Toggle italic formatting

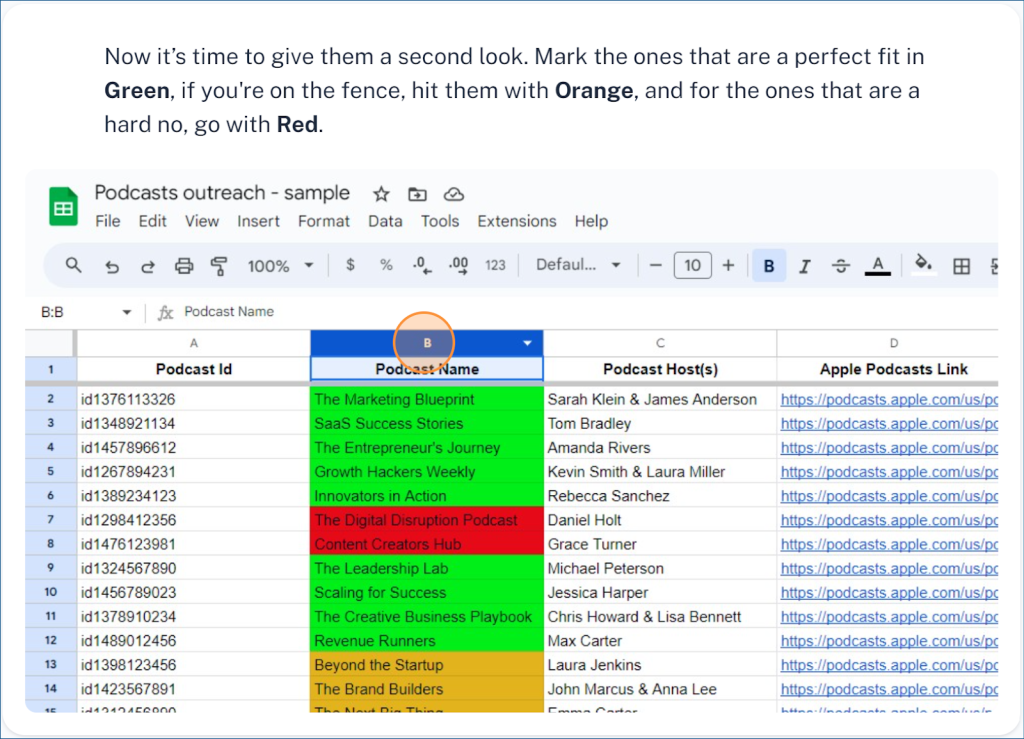coord(805,266)
